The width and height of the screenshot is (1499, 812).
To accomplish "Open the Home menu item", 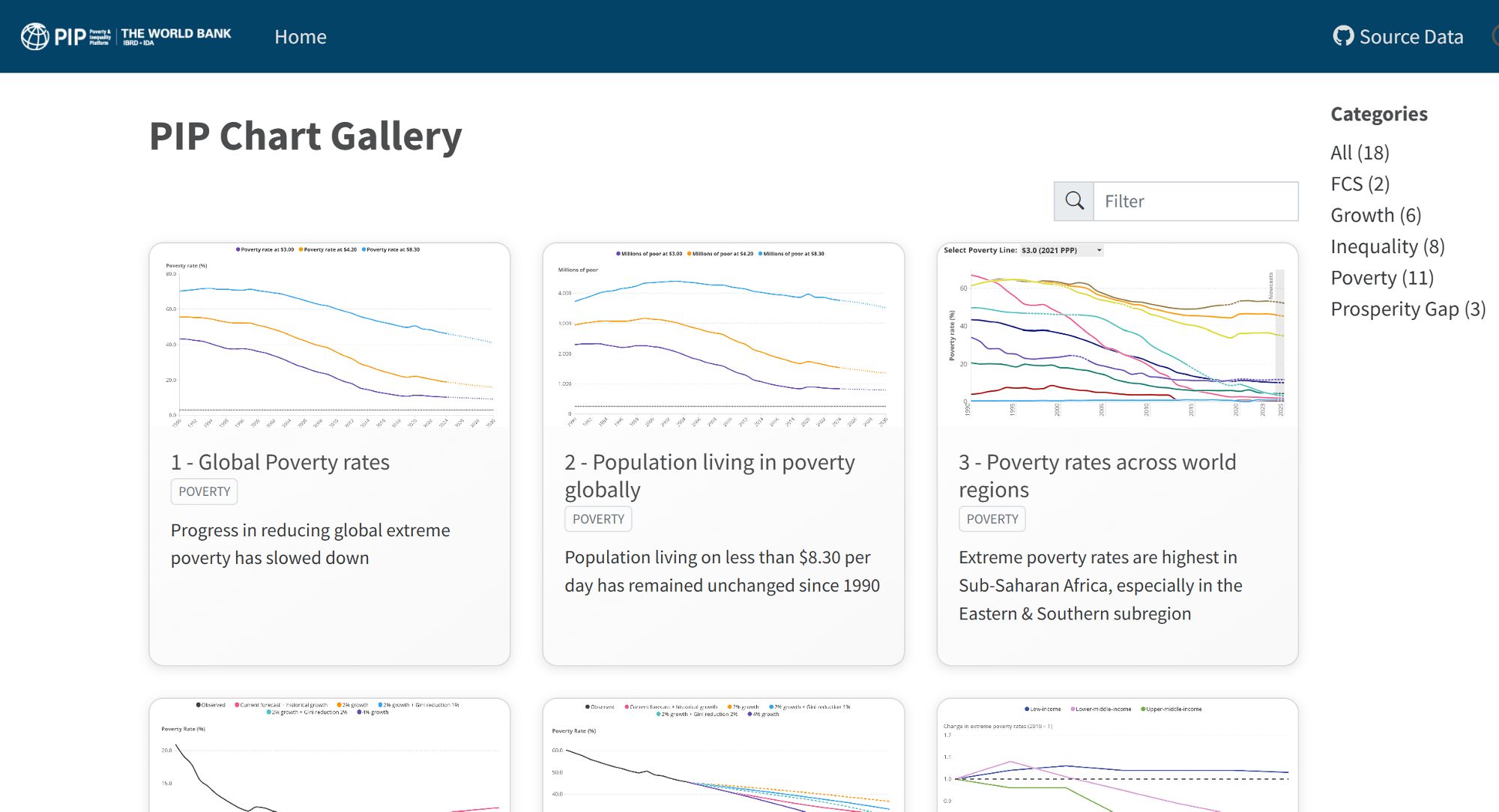I will pyautogui.click(x=300, y=37).
